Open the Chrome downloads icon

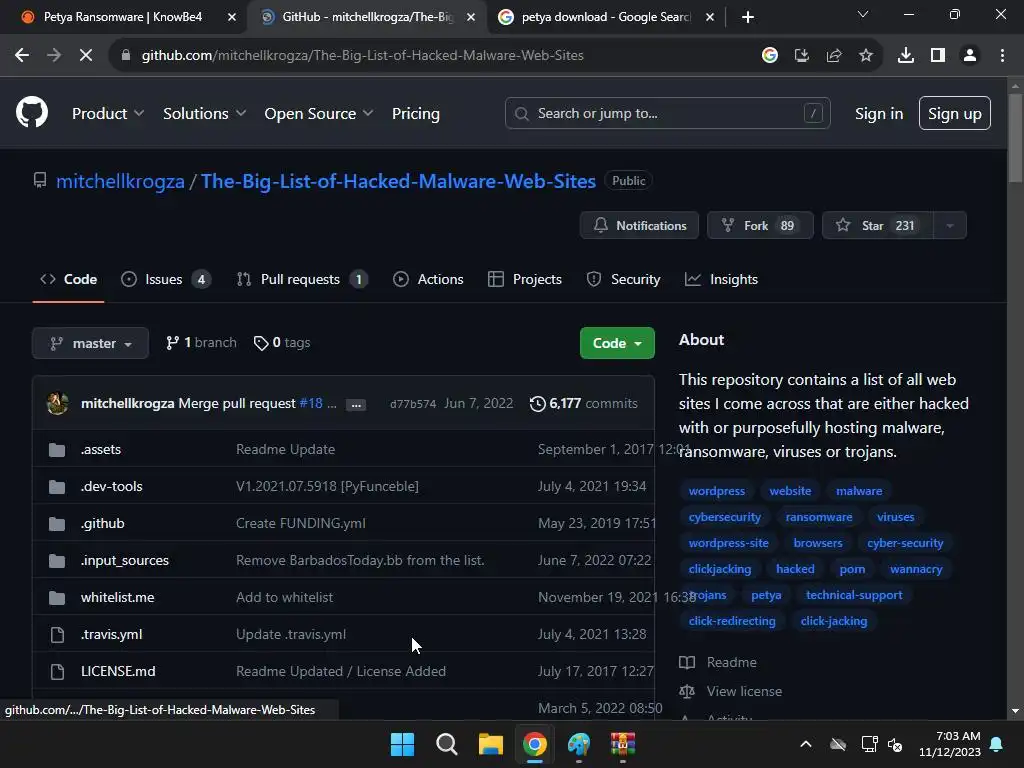[x=905, y=56]
